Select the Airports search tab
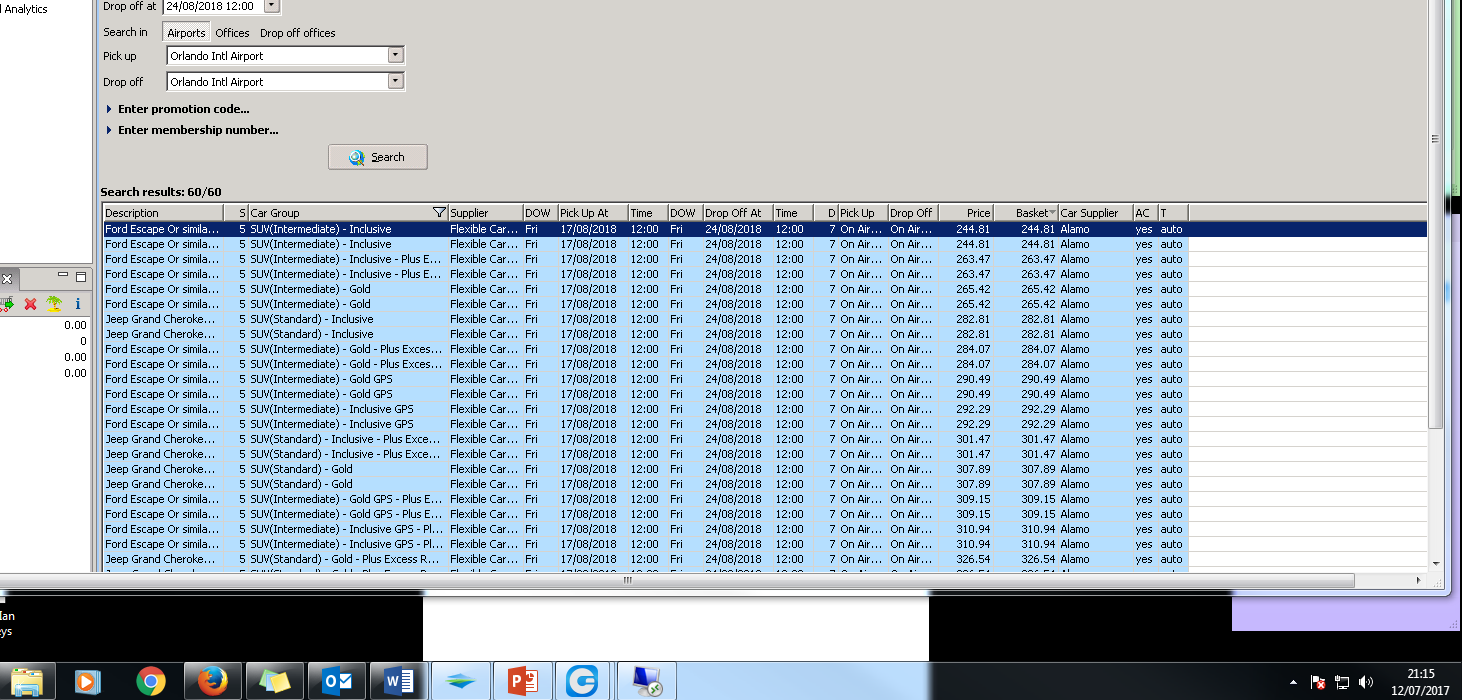The height and width of the screenshot is (700, 1462). [x=186, y=33]
